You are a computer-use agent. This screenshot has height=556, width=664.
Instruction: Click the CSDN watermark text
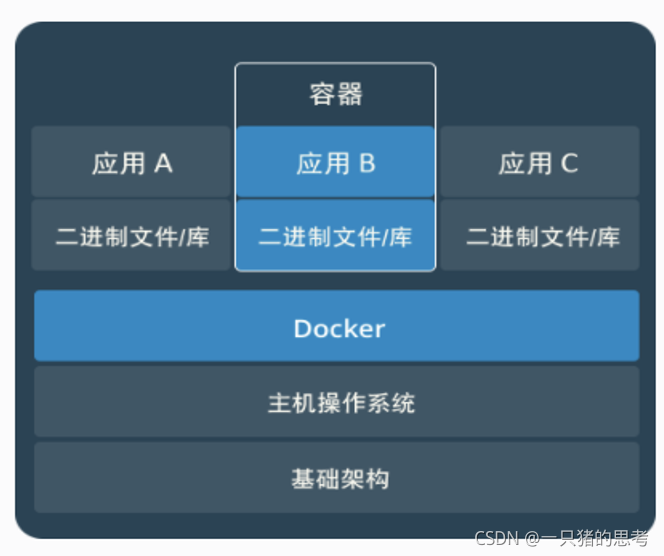(497, 538)
